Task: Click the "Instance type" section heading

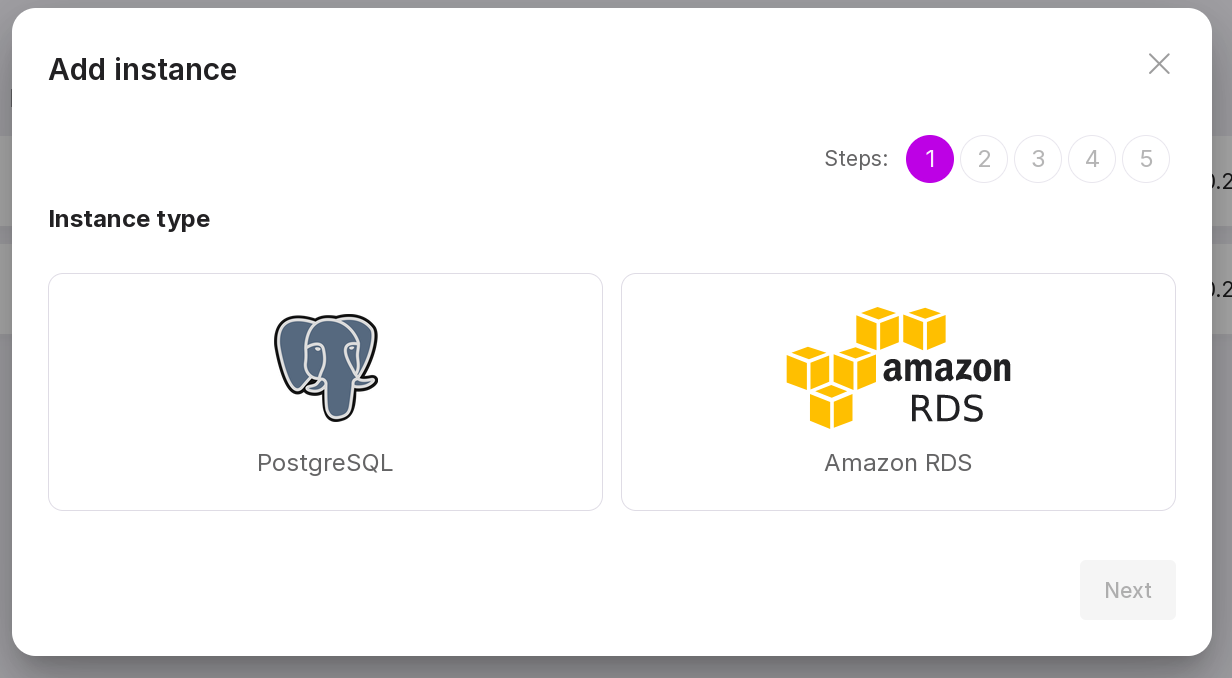Action: point(129,219)
